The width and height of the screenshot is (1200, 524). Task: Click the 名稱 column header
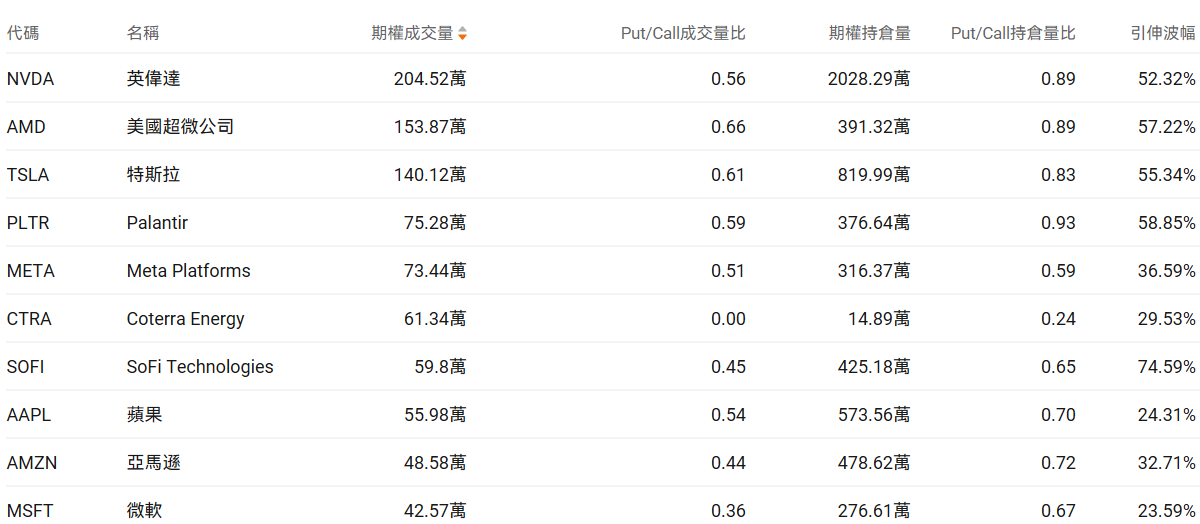pyautogui.click(x=143, y=33)
